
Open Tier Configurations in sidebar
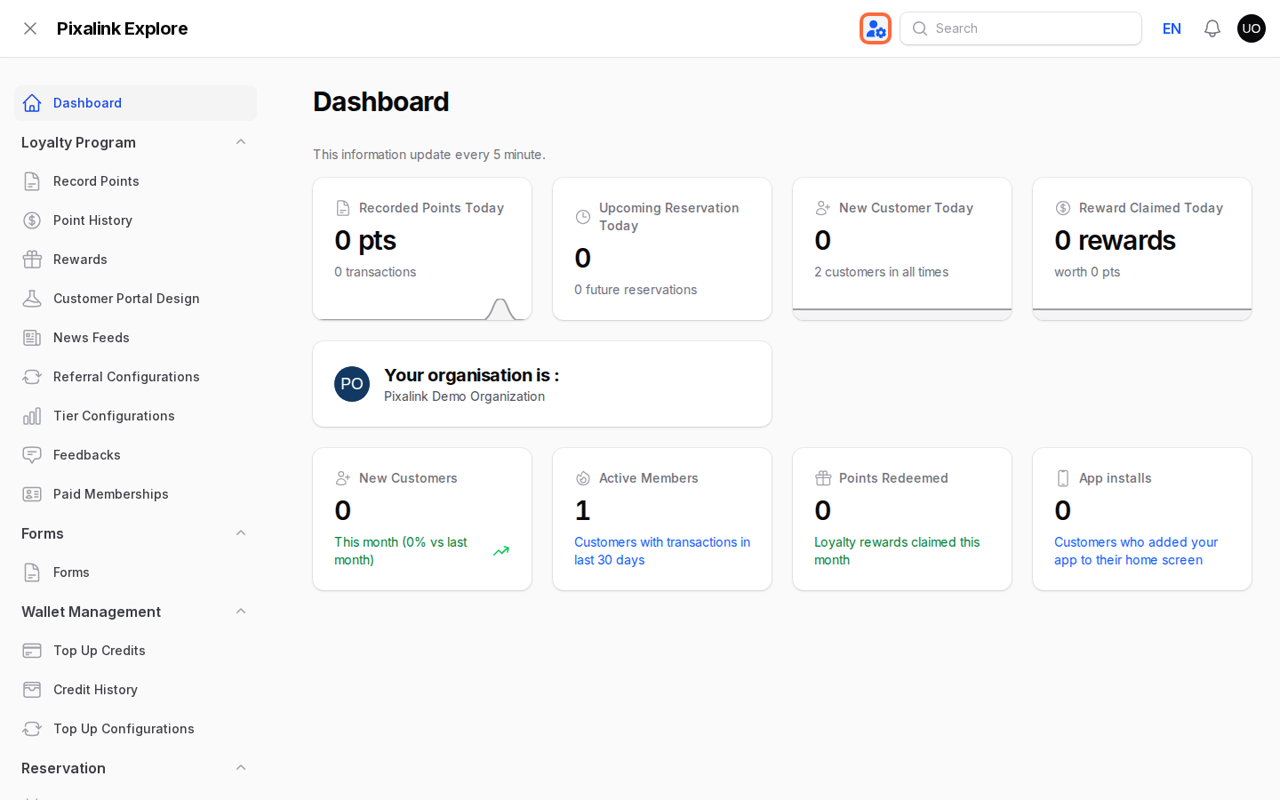pyautogui.click(x=135, y=415)
